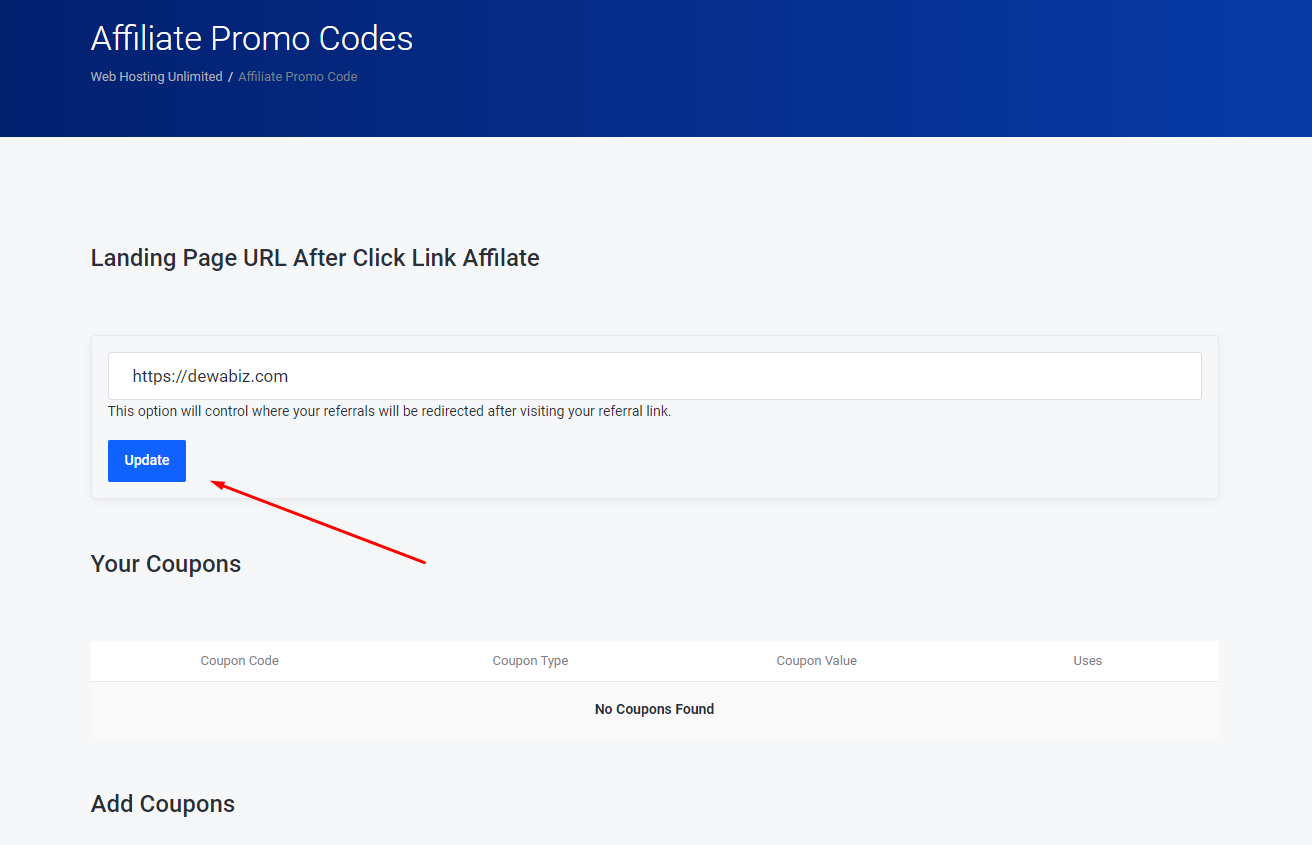1312x845 pixels.
Task: Click the No Coupons Found table row
Action: pos(654,709)
